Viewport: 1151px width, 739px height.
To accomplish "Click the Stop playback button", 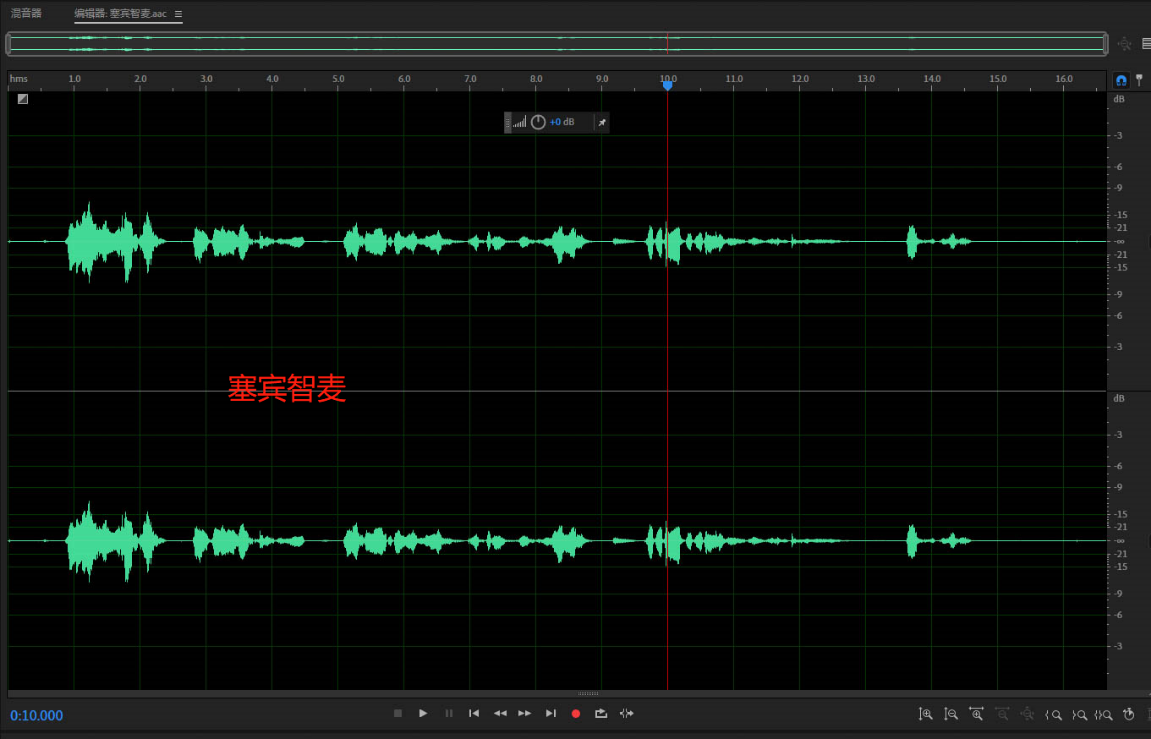I will click(x=398, y=713).
